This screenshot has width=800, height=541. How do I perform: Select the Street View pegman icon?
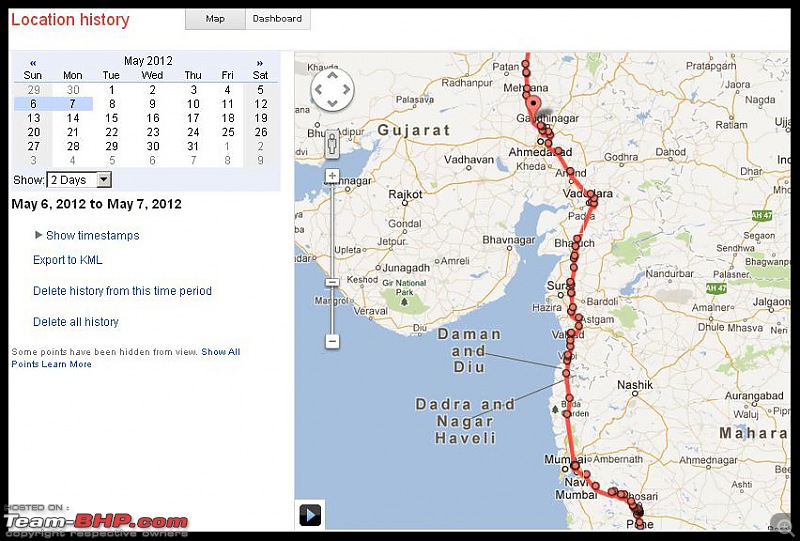(332, 145)
